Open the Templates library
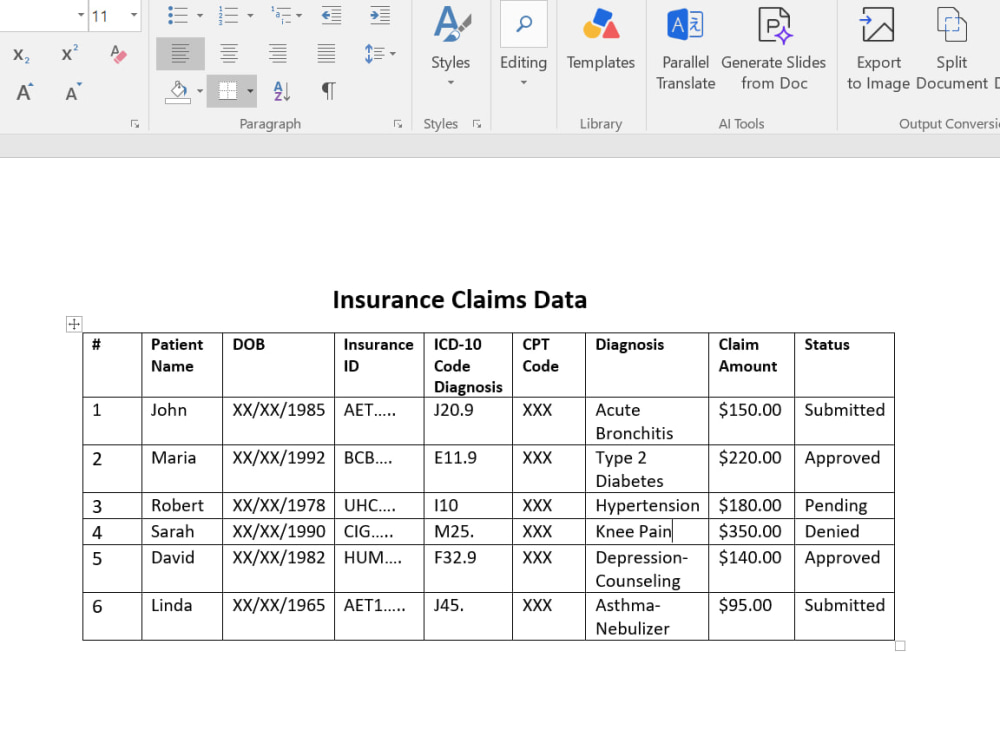1000x750 pixels. 601,40
